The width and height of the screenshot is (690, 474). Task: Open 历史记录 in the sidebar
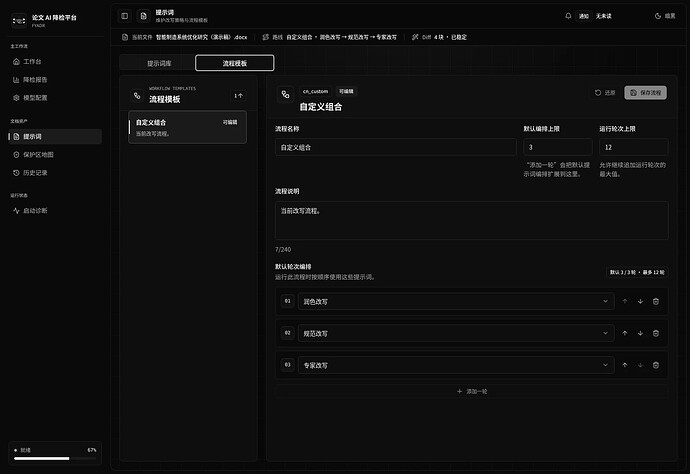[55, 173]
